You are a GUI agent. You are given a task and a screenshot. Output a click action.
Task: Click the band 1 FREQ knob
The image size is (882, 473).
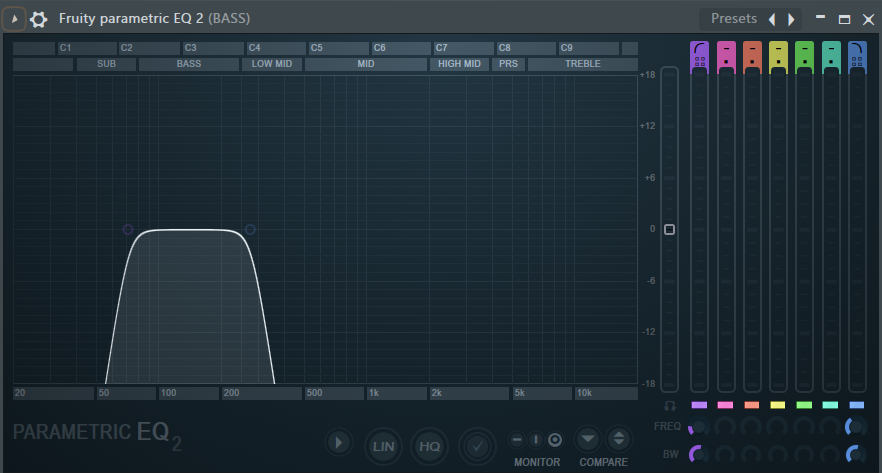pos(699,427)
